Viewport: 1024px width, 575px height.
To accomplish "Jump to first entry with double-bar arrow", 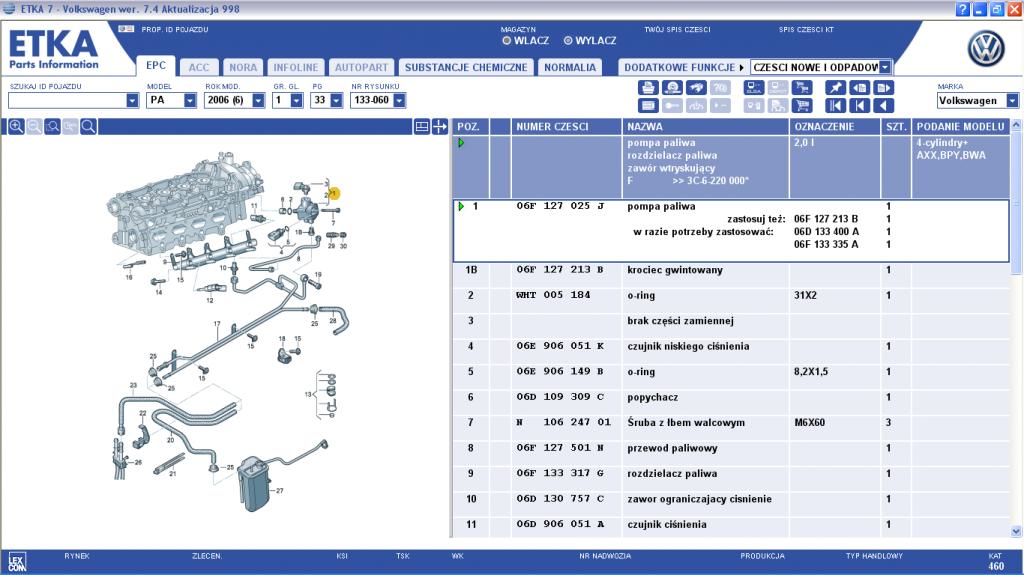I will 835,105.
